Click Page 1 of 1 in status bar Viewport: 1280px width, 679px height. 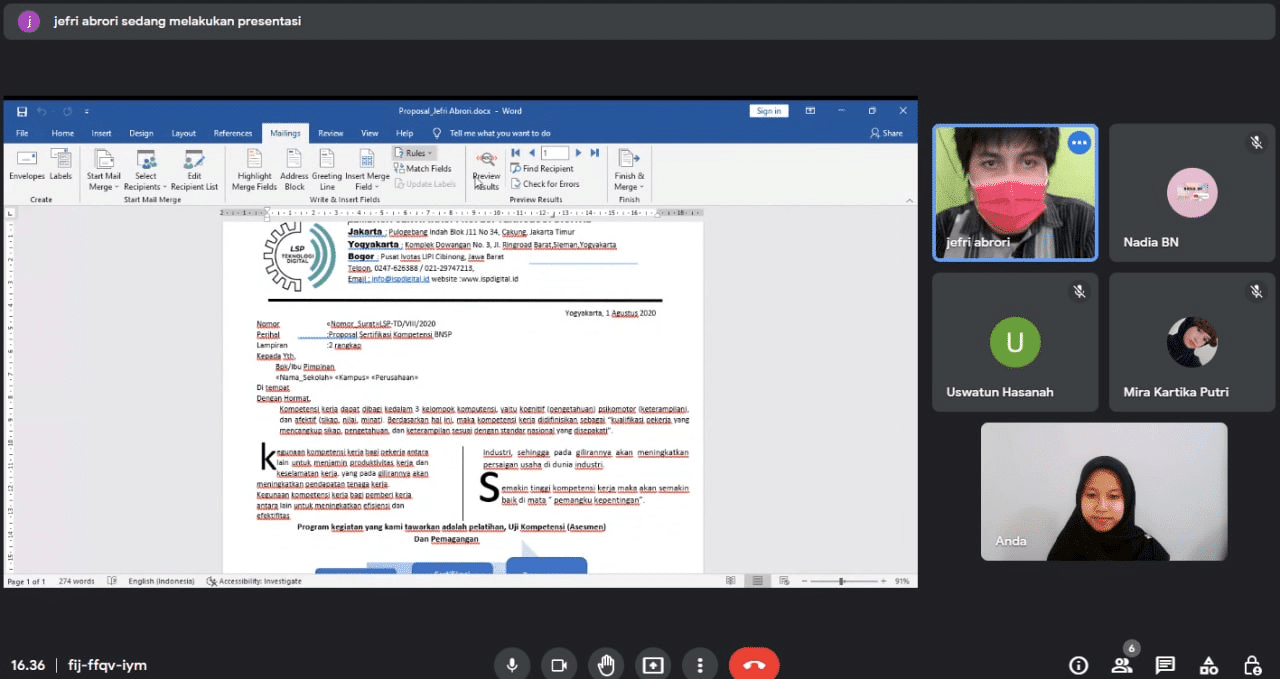26,581
